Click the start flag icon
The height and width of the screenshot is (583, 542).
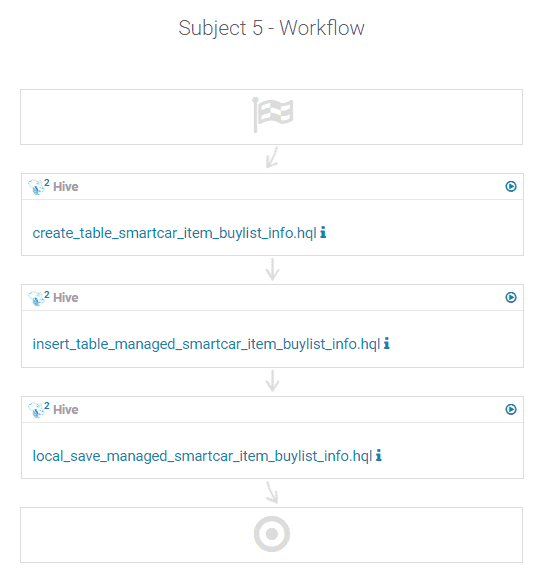pyautogui.click(x=272, y=115)
